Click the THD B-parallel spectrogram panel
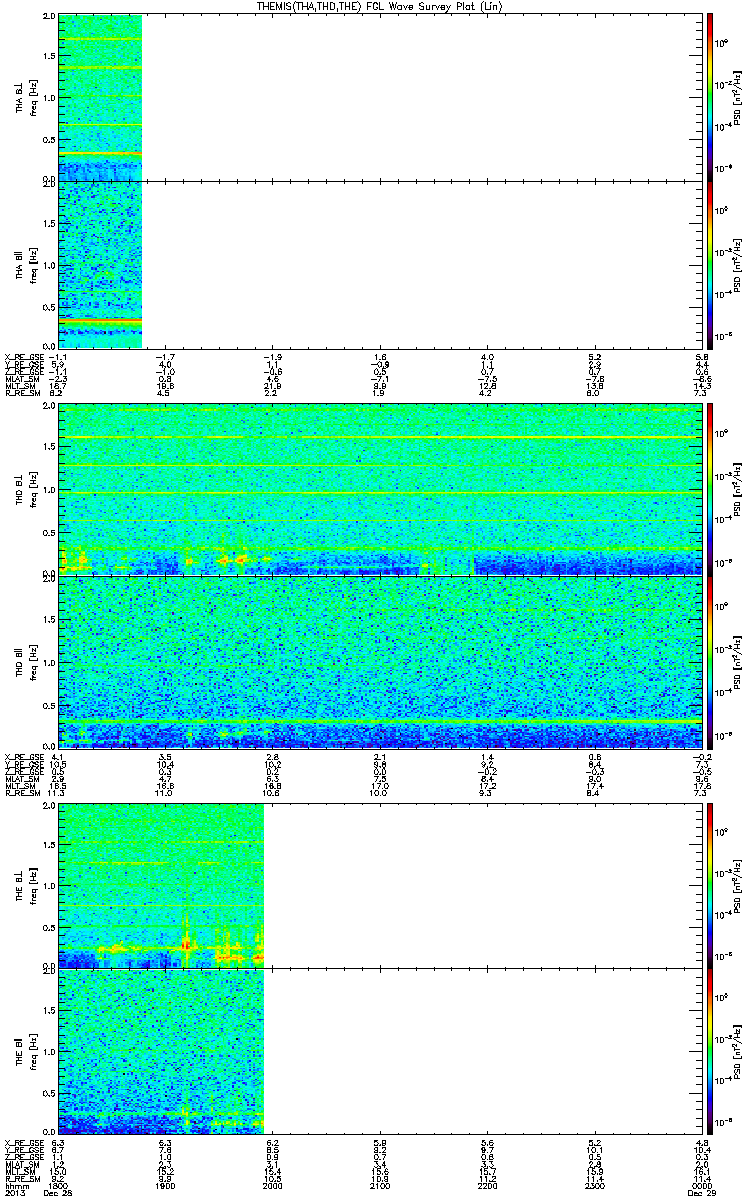The height and width of the screenshot is (1200, 750). coord(378,661)
